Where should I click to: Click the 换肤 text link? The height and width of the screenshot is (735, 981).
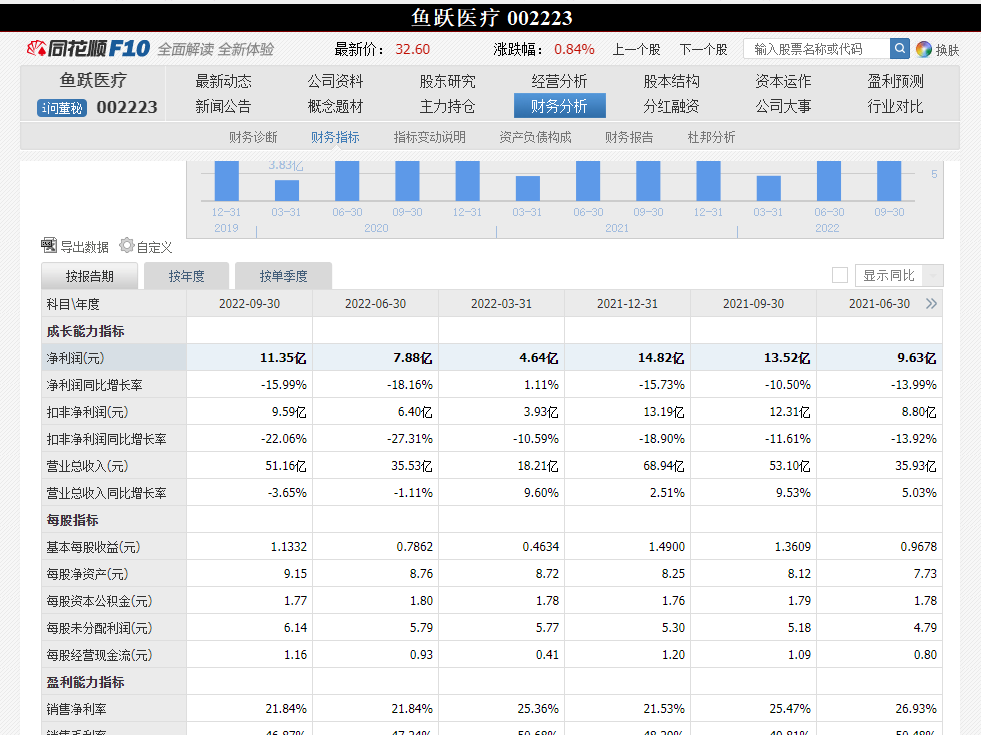coord(947,50)
